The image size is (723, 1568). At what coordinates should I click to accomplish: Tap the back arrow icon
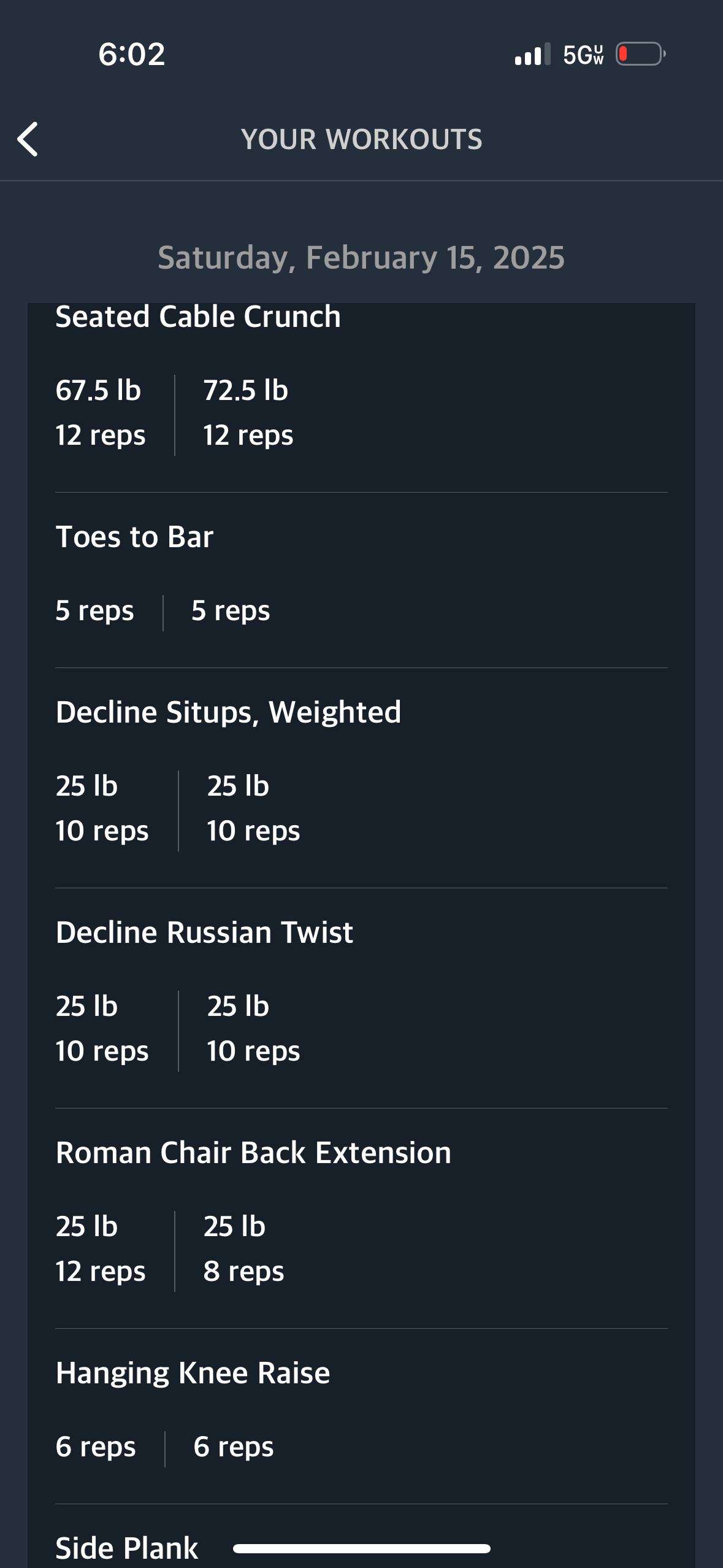tap(28, 139)
